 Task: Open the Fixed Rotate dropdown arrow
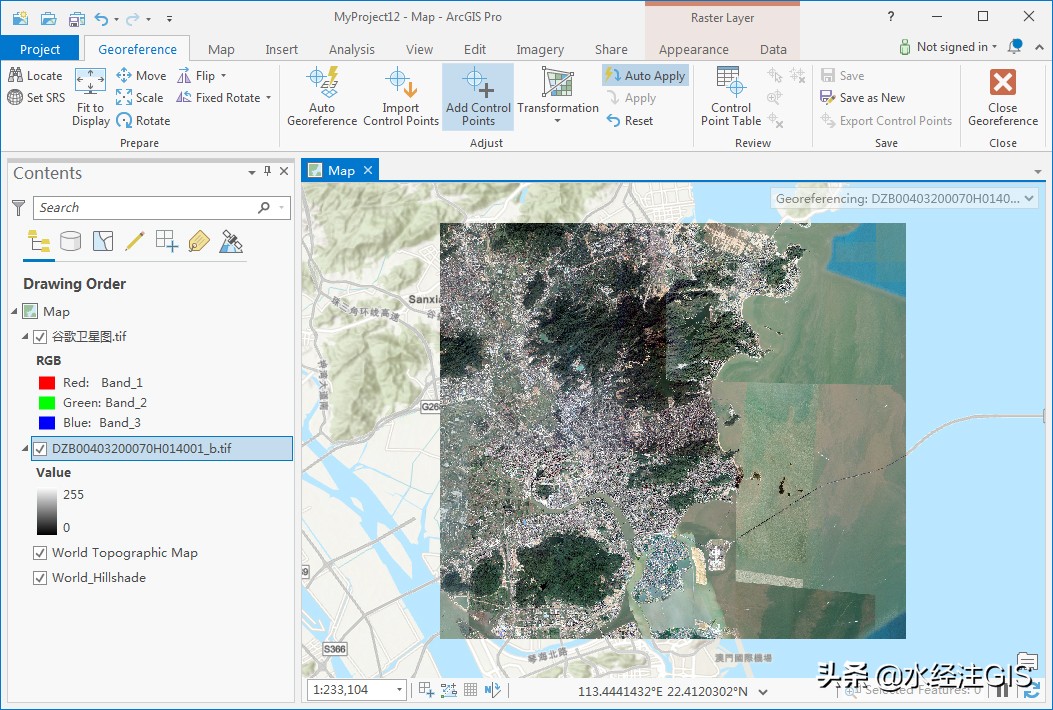[268, 98]
